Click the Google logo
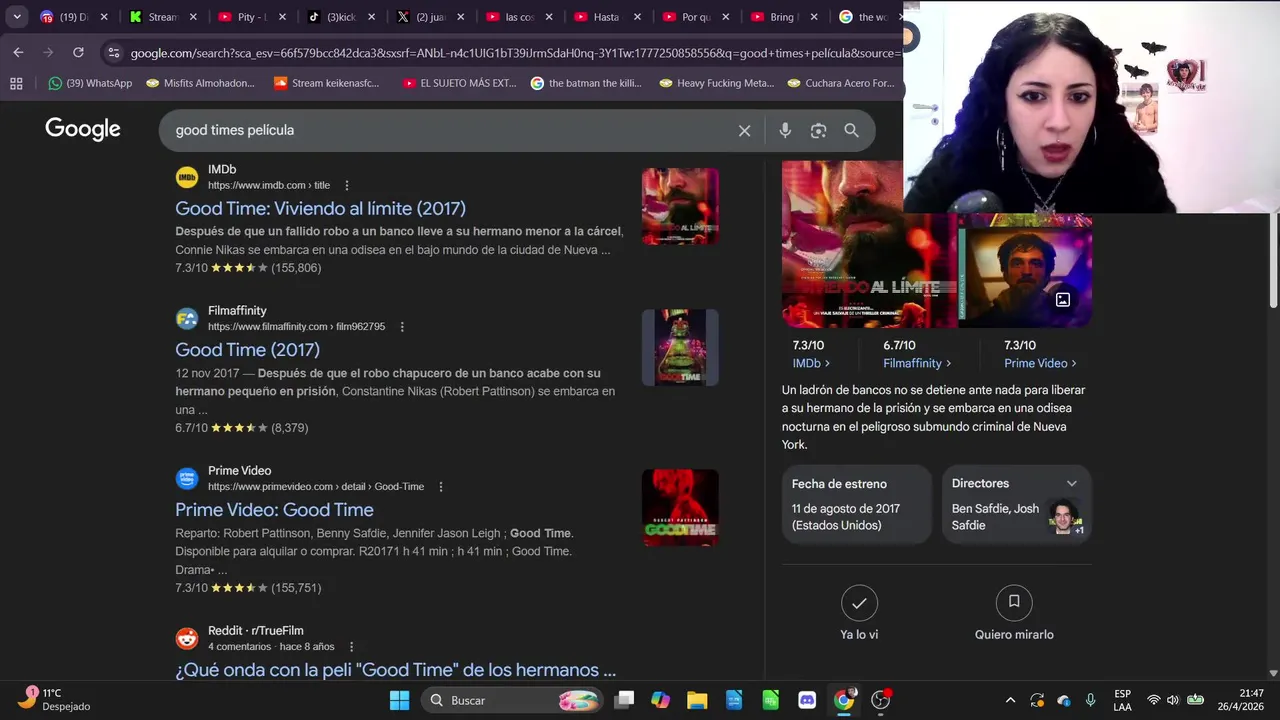Image resolution: width=1280 pixels, height=720 pixels. [83, 129]
